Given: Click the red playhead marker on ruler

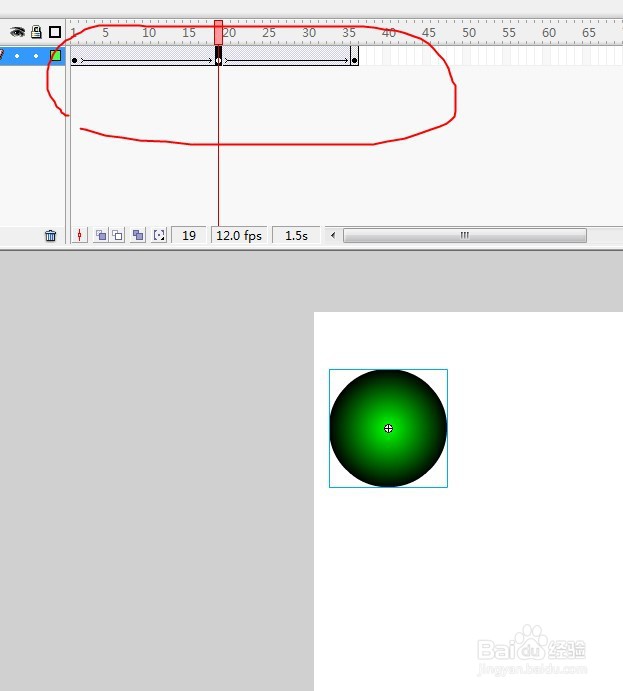Looking at the screenshot, I should [x=219, y=32].
